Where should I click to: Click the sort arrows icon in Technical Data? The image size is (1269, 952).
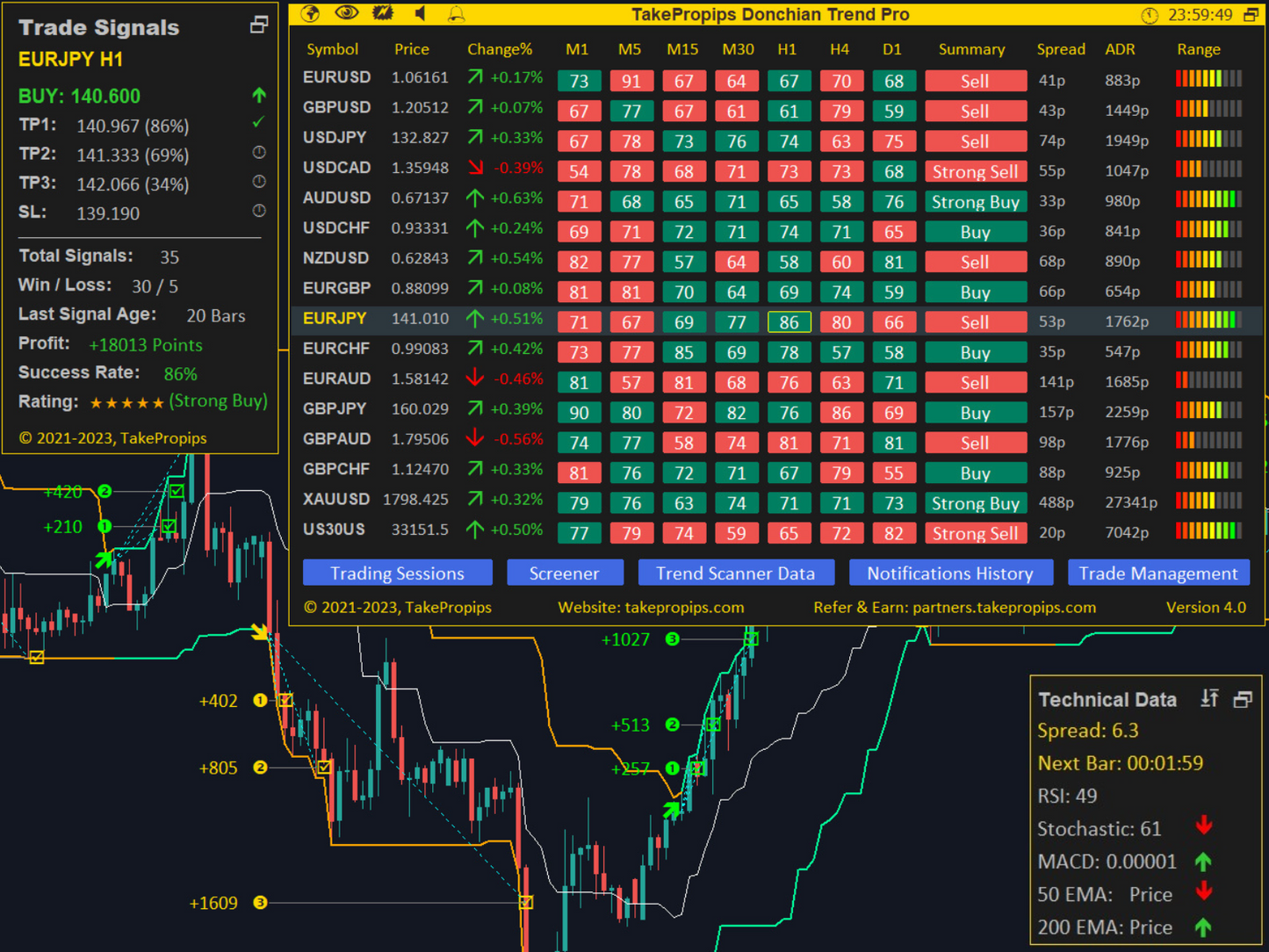tap(1210, 699)
